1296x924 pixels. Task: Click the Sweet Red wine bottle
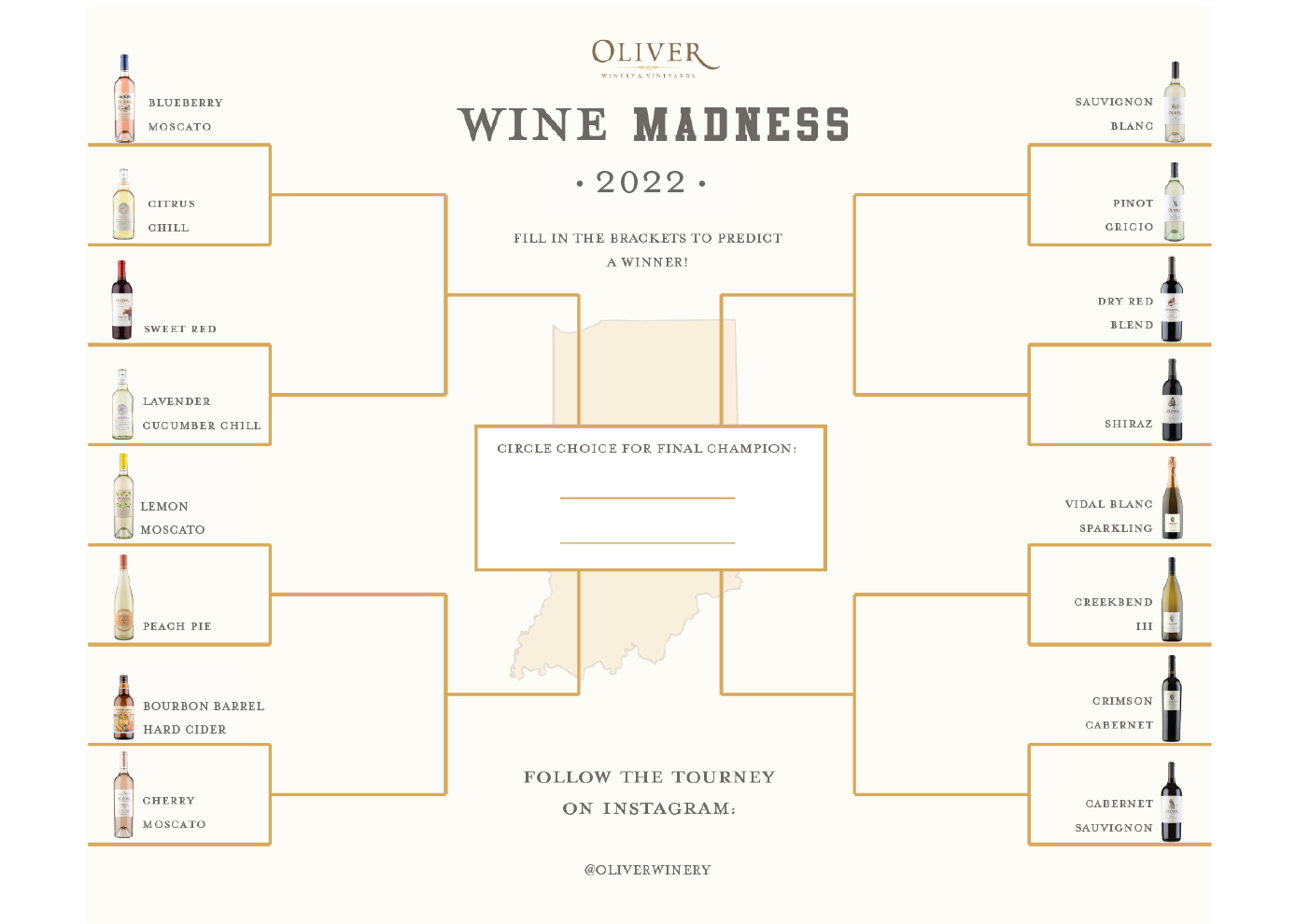(x=122, y=301)
